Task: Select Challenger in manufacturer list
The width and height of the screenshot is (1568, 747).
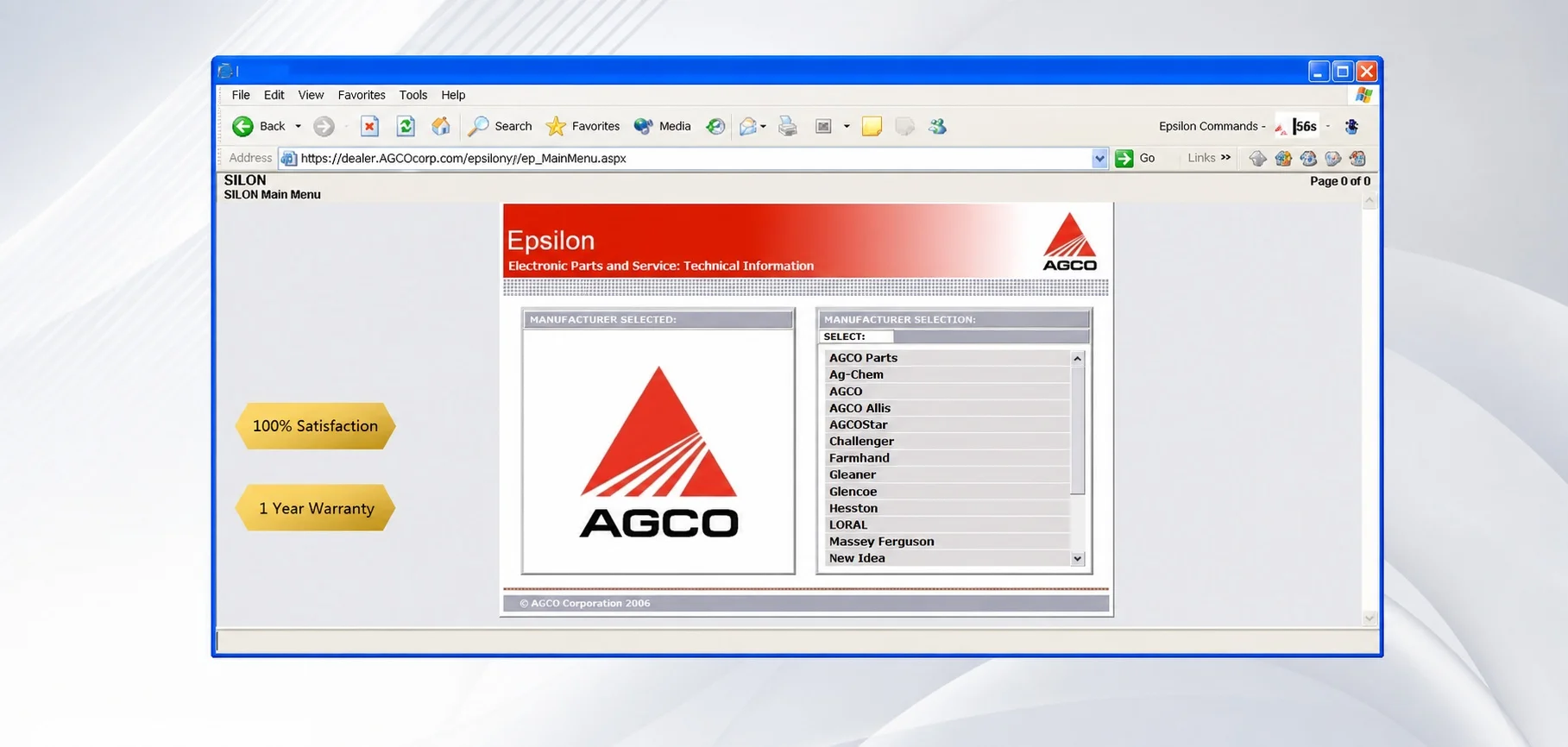Action: (947, 441)
